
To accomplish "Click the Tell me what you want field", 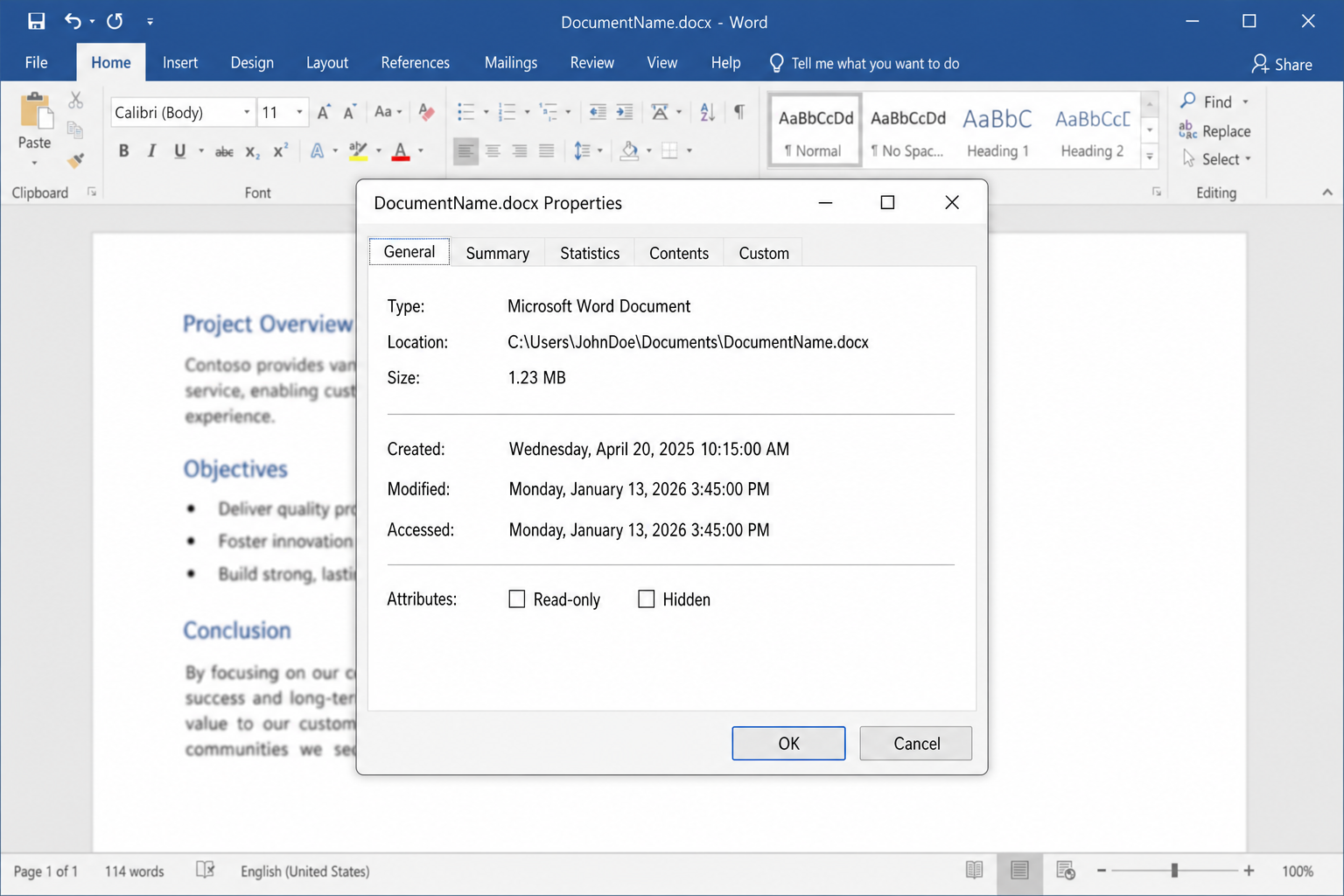I will [x=864, y=63].
